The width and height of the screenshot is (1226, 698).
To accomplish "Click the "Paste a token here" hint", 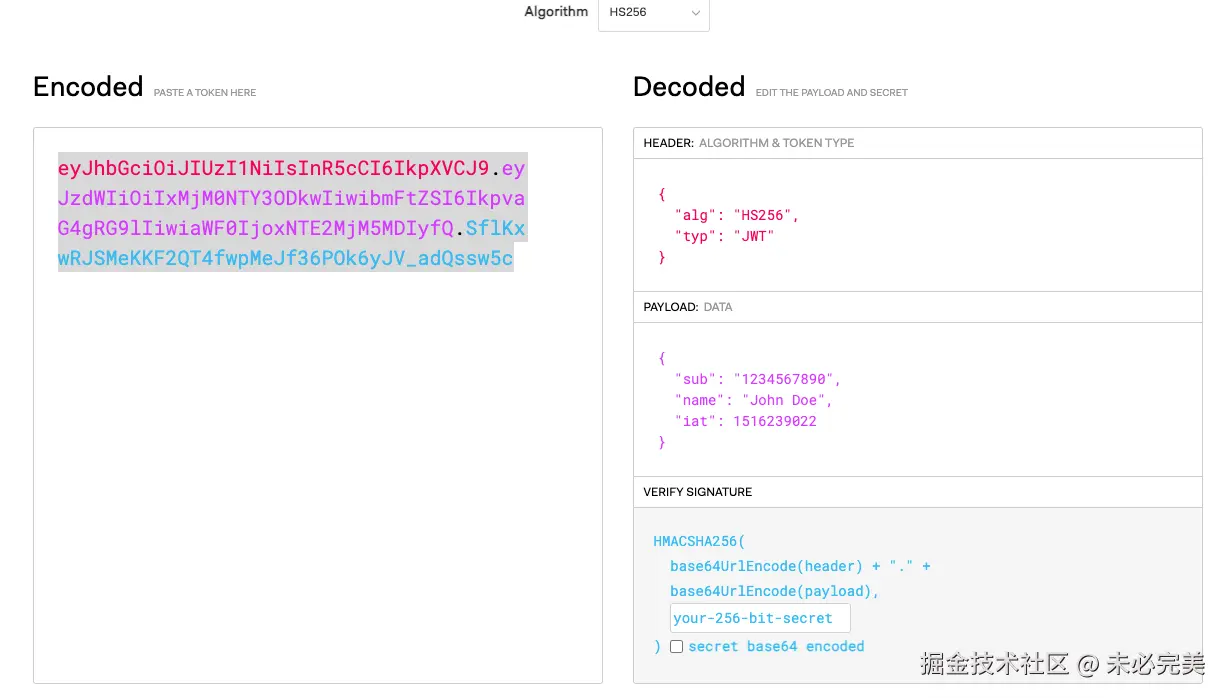I will [x=205, y=93].
